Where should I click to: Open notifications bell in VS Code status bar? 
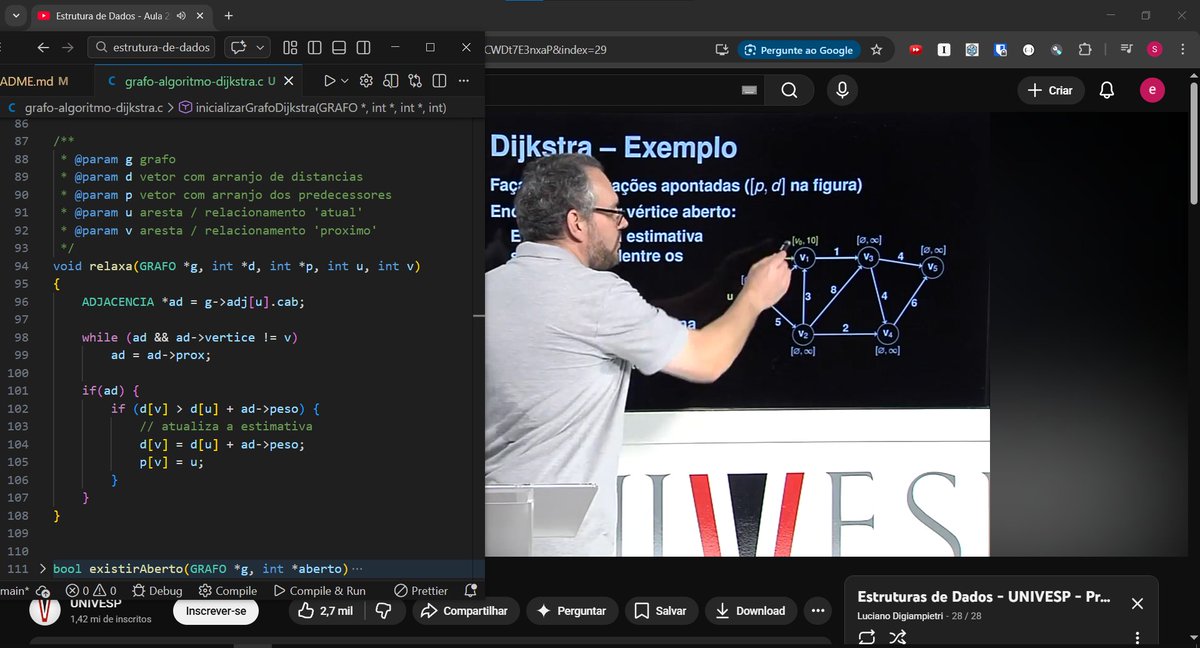[472, 591]
